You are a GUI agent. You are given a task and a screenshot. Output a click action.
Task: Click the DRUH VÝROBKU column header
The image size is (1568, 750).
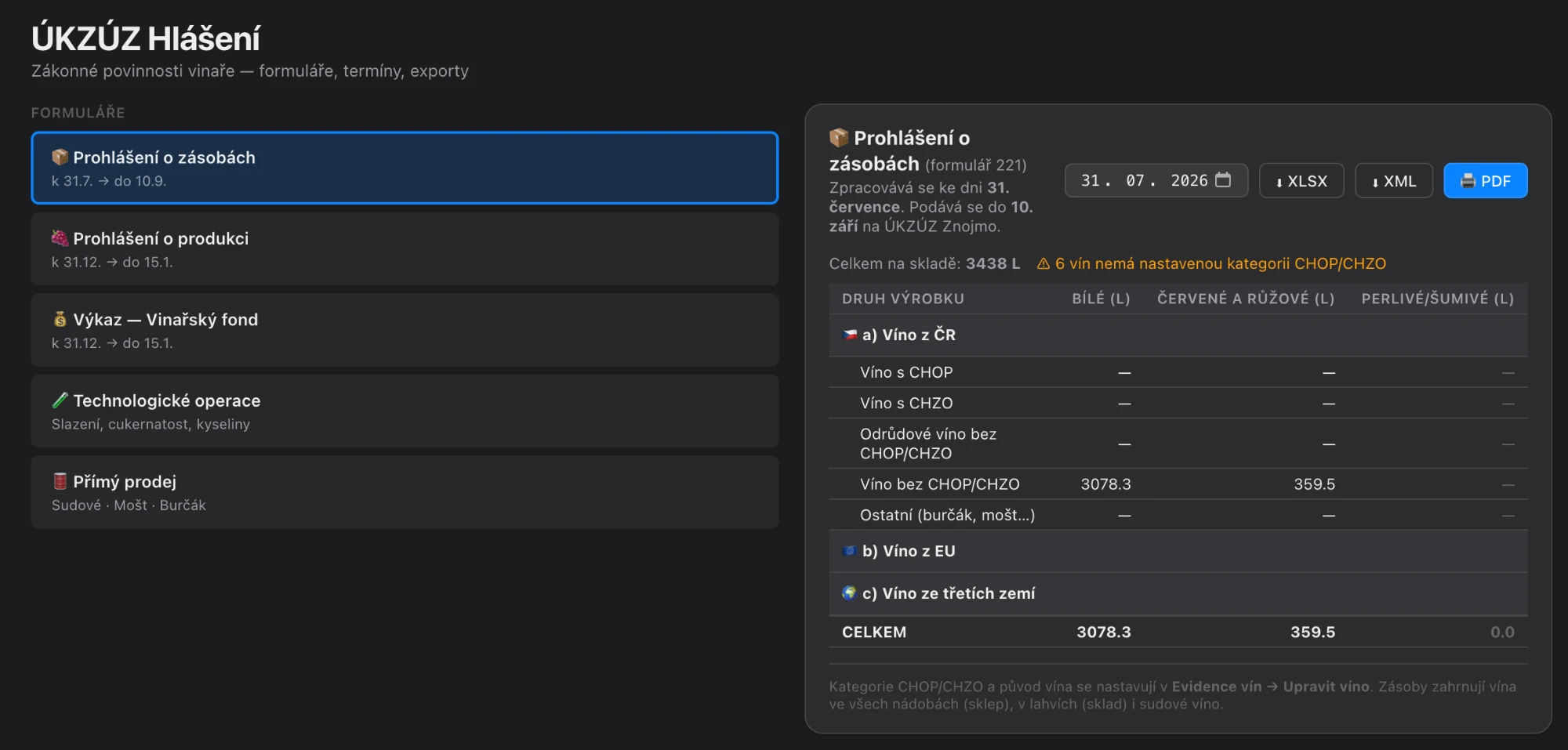[903, 299]
